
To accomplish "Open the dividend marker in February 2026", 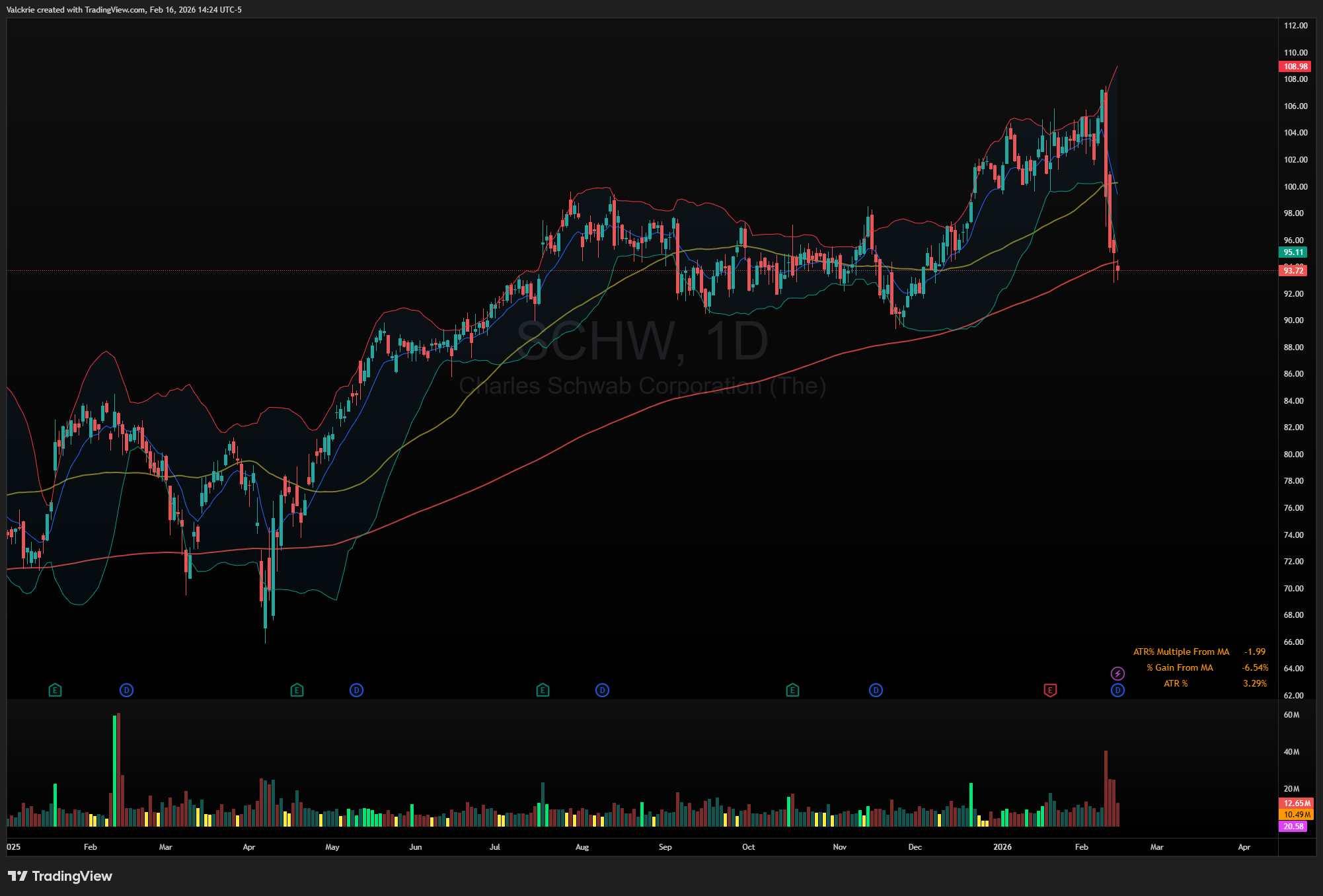I will [x=1117, y=691].
